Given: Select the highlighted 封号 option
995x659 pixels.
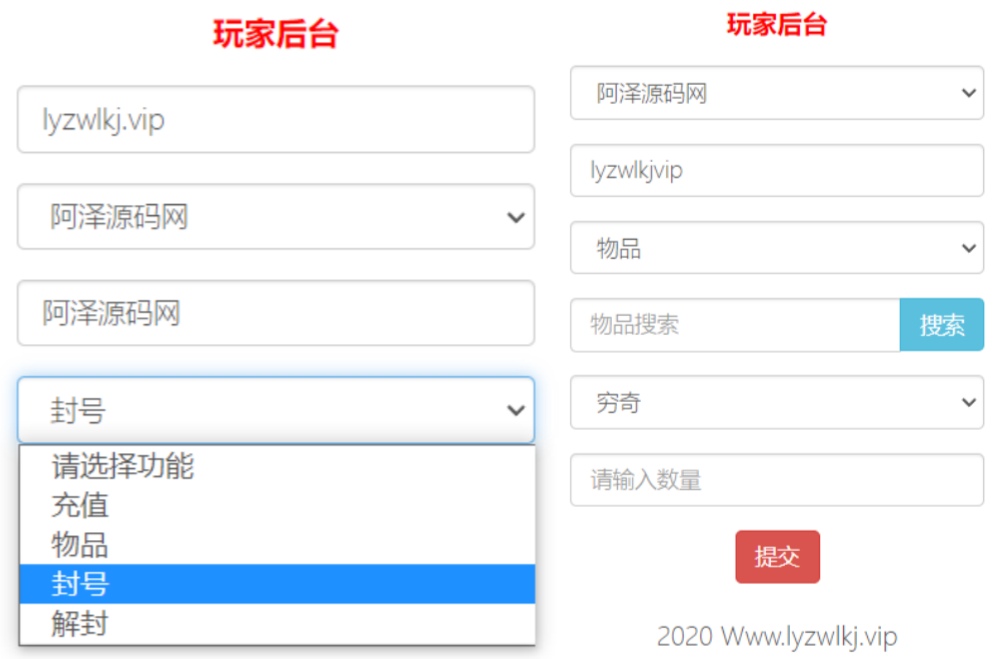Looking at the screenshot, I should point(80,584).
